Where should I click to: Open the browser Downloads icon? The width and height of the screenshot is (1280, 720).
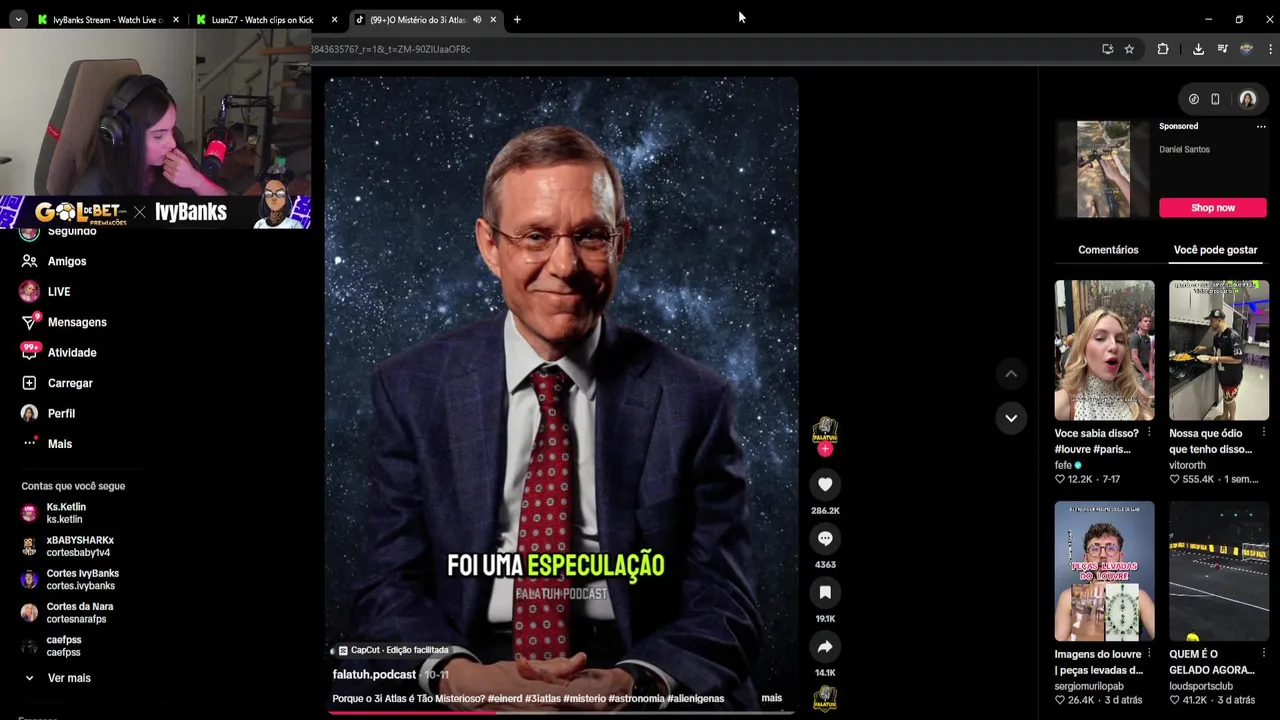click(x=1198, y=49)
